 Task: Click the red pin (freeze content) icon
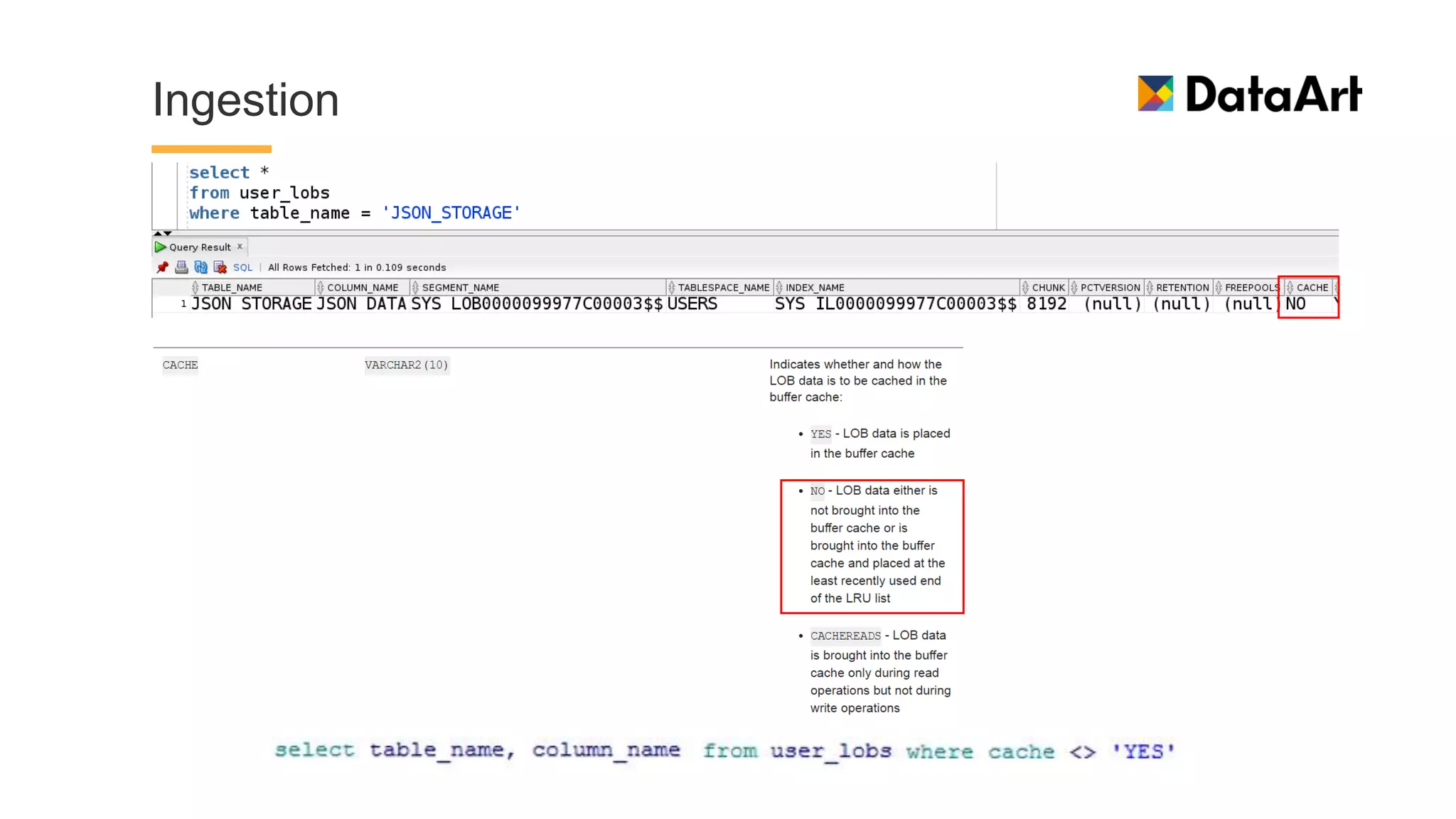pos(163,267)
